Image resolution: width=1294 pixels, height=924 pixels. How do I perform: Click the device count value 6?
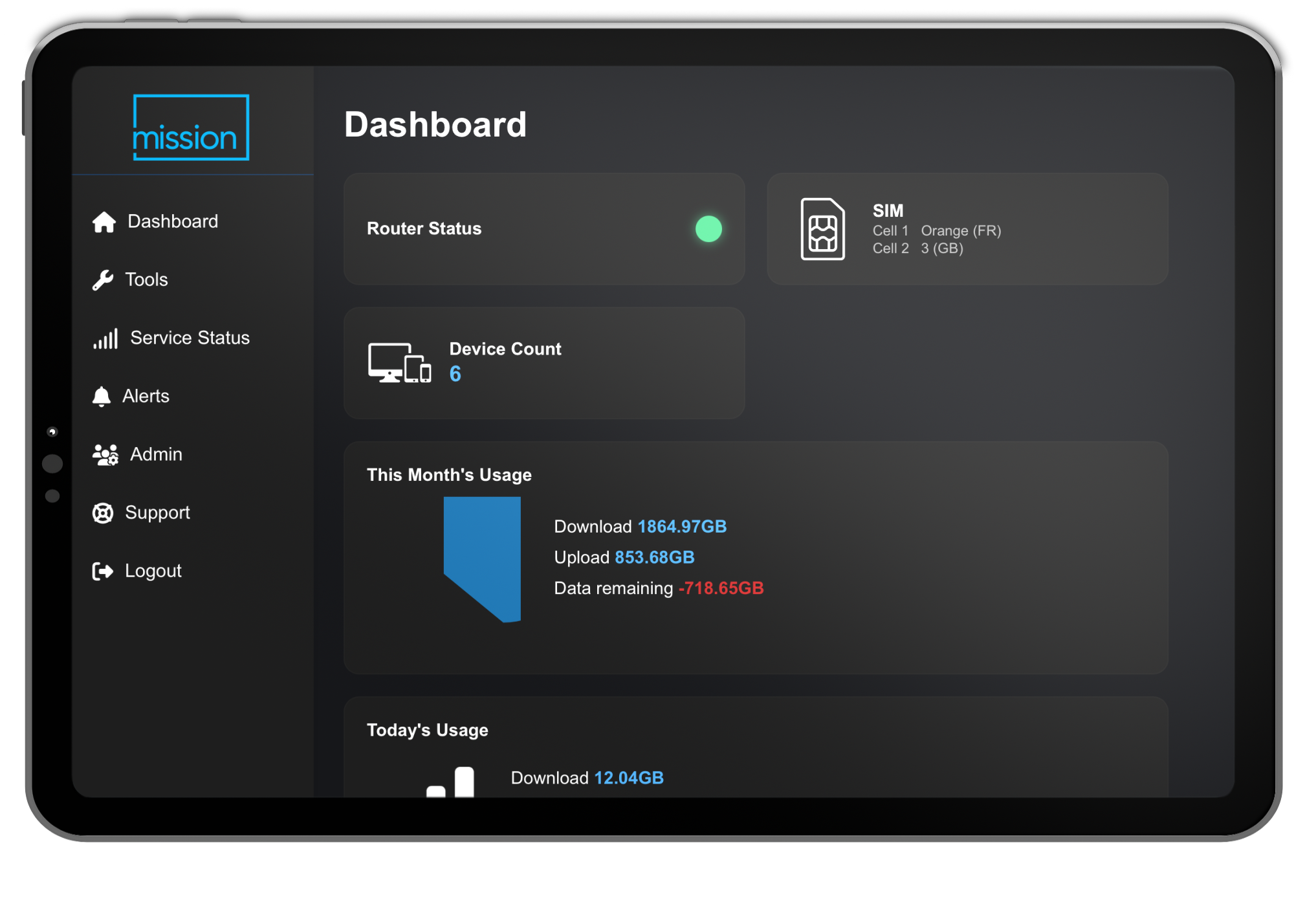click(455, 374)
